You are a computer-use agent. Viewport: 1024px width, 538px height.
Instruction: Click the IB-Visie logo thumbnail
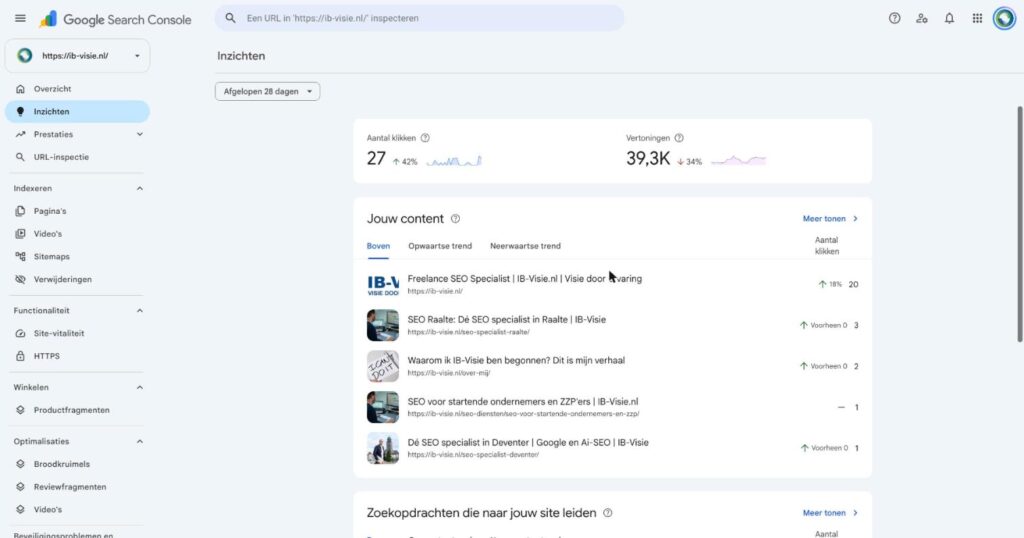click(x=383, y=285)
